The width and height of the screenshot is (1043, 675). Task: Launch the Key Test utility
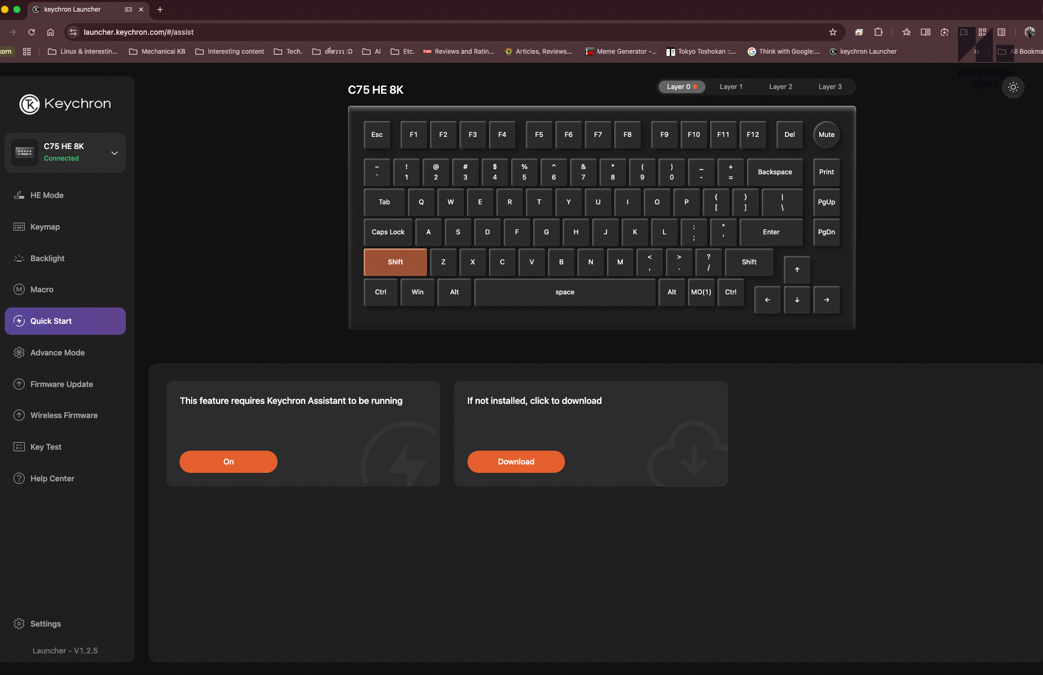(47, 446)
